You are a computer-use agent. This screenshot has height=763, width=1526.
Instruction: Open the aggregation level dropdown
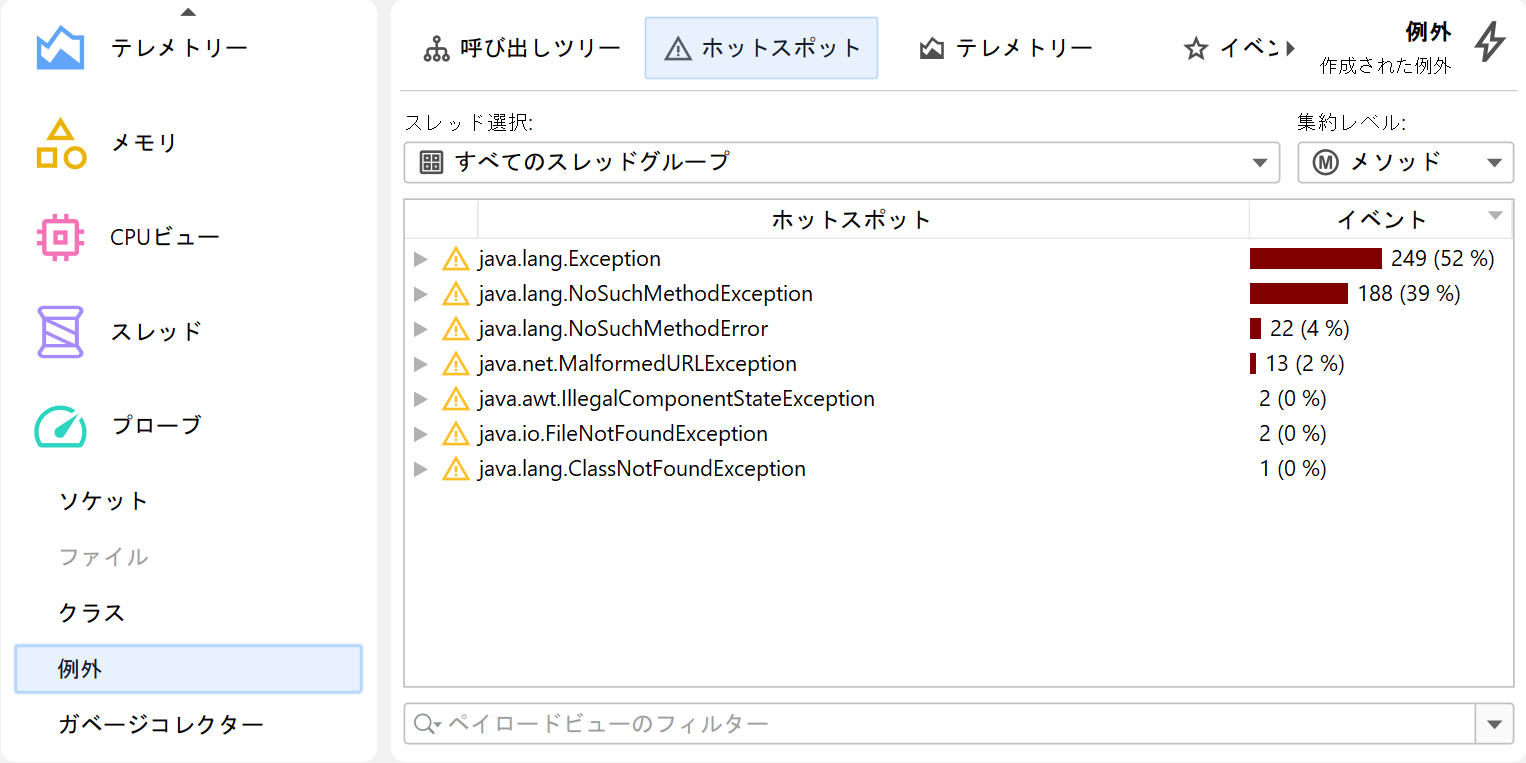[x=1405, y=162]
